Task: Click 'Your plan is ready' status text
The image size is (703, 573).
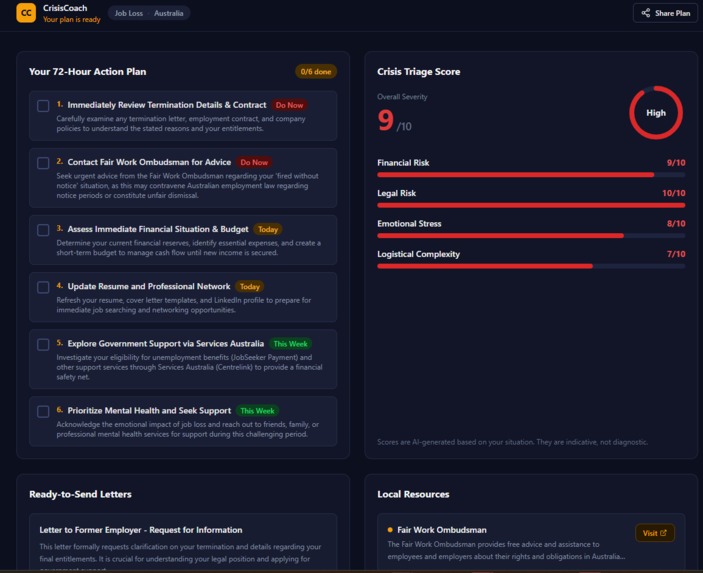Action: [x=72, y=19]
